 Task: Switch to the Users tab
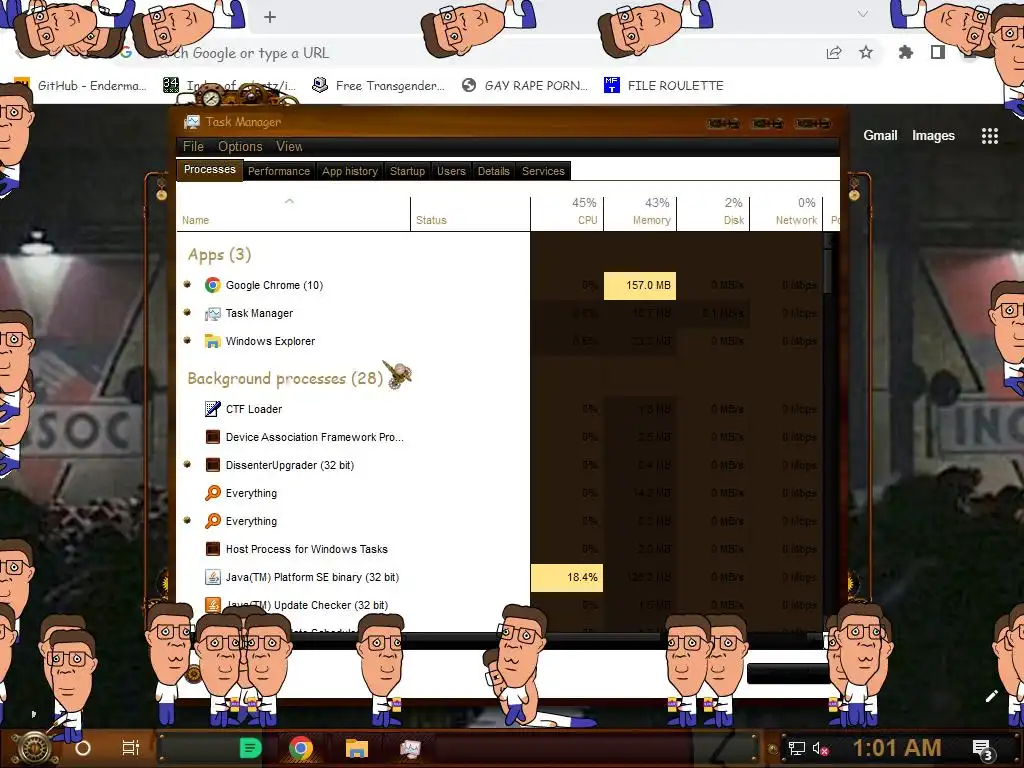(x=451, y=171)
